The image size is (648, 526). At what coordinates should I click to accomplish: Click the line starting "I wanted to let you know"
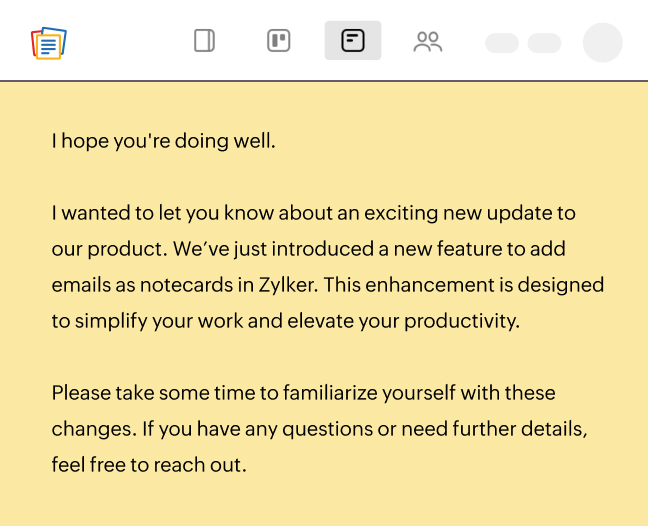pyautogui.click(x=313, y=213)
